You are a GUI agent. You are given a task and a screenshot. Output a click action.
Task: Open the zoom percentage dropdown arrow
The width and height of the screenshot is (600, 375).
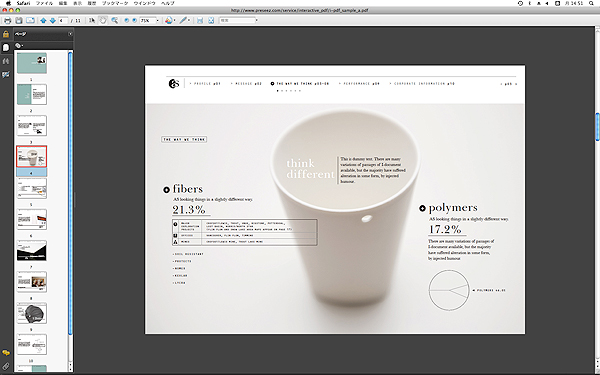(157, 20)
